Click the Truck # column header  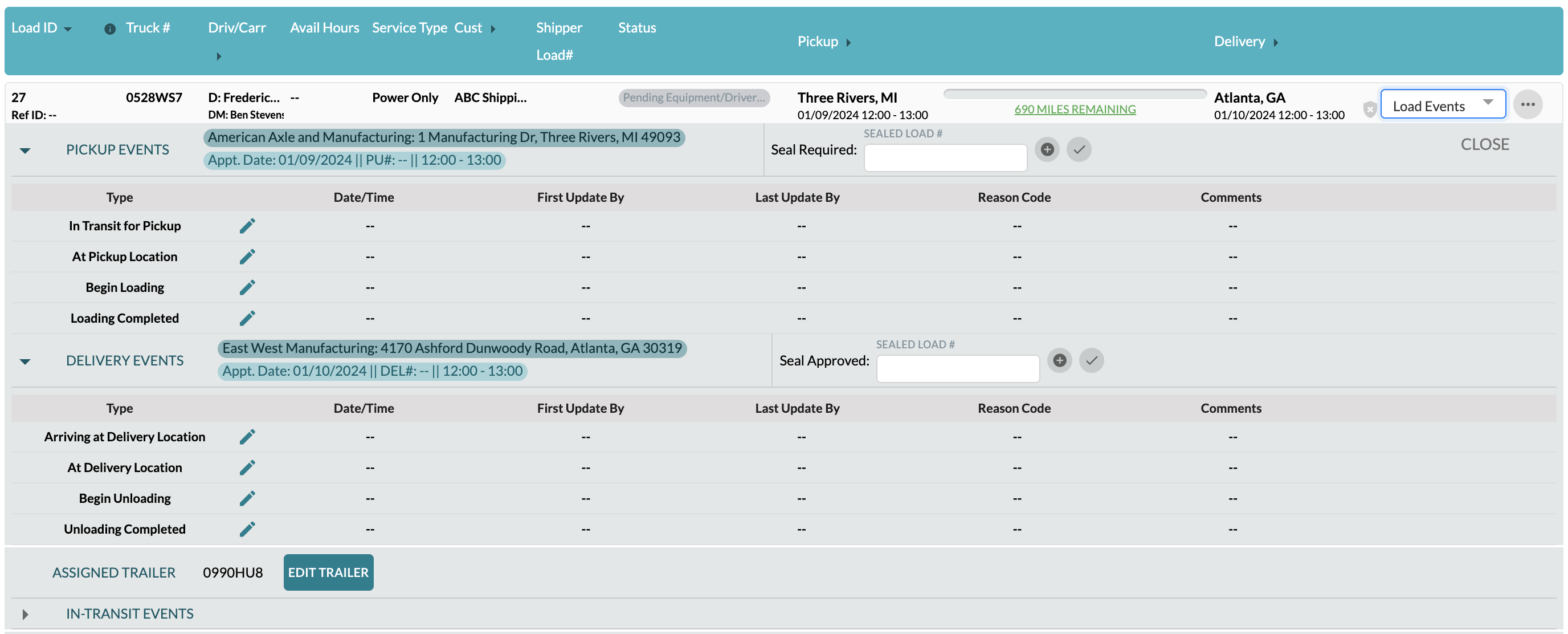tap(148, 27)
